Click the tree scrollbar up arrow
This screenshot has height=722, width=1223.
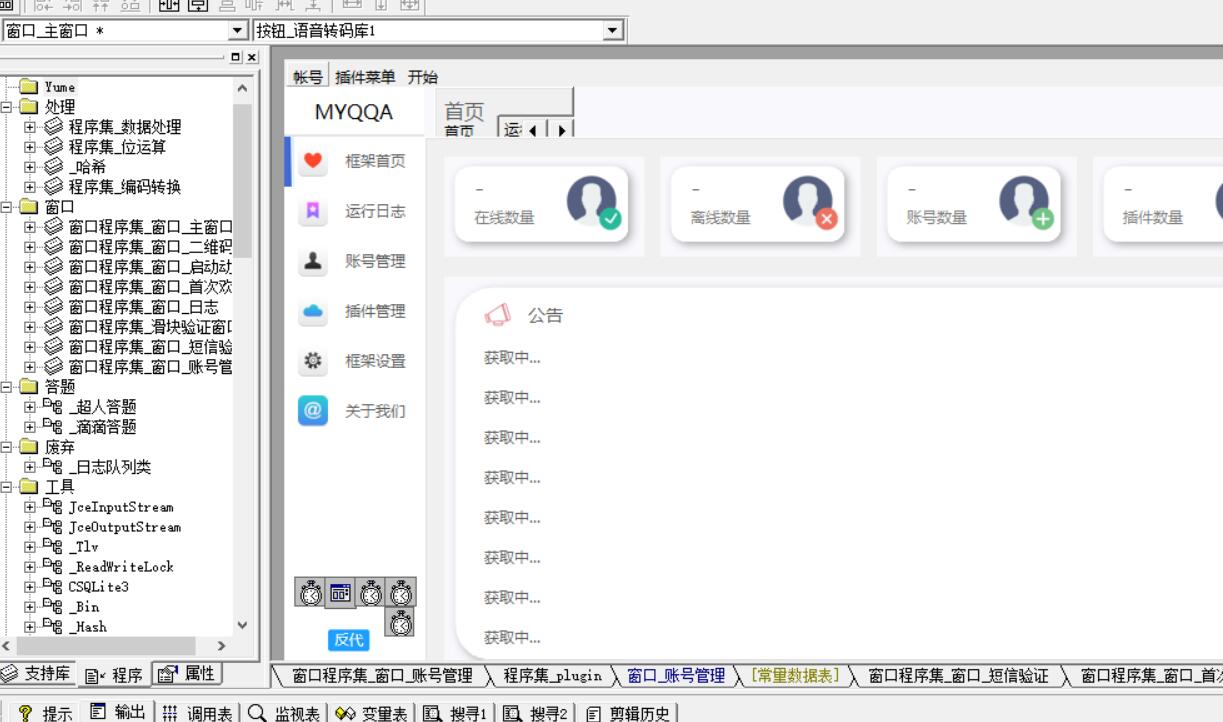click(242, 88)
